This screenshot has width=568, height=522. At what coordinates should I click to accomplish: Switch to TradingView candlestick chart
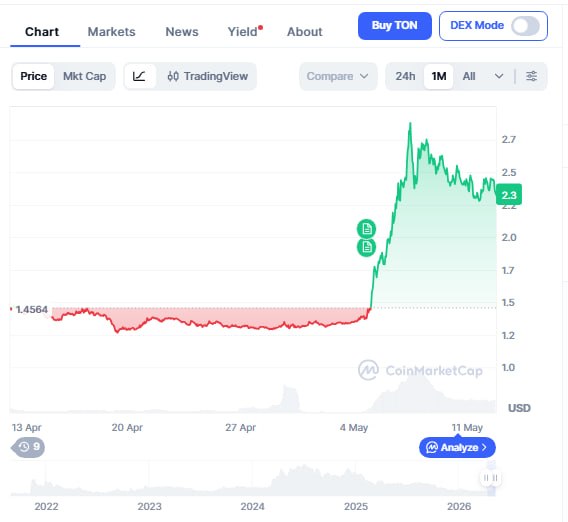(x=208, y=76)
